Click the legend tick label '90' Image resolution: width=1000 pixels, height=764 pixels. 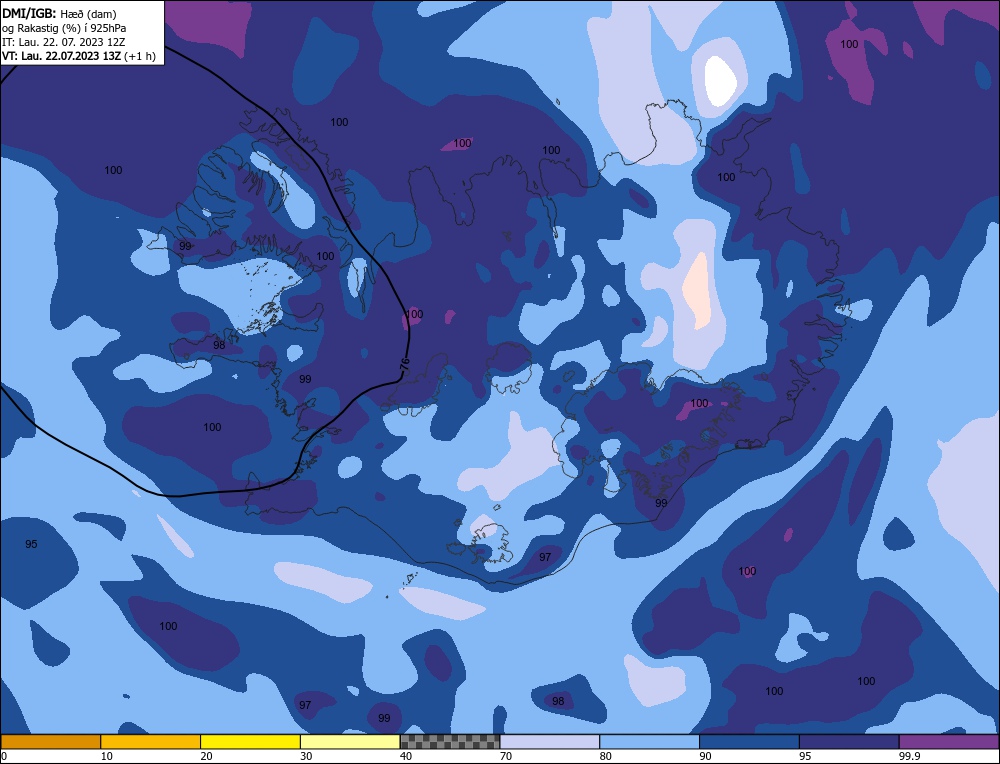pos(705,756)
